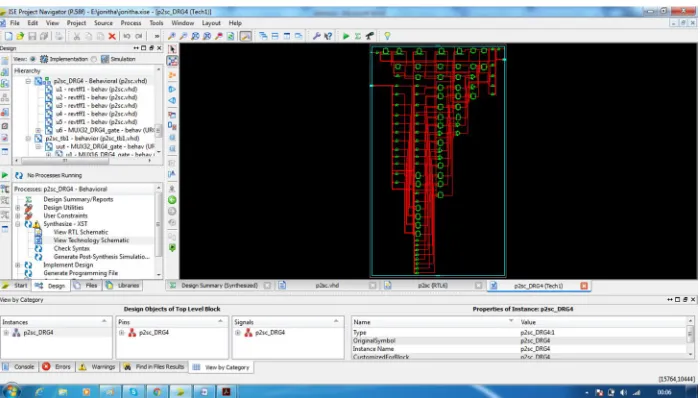This screenshot has width=700, height=398.
Task: Expand the Implement Design process
Action: 17,265
